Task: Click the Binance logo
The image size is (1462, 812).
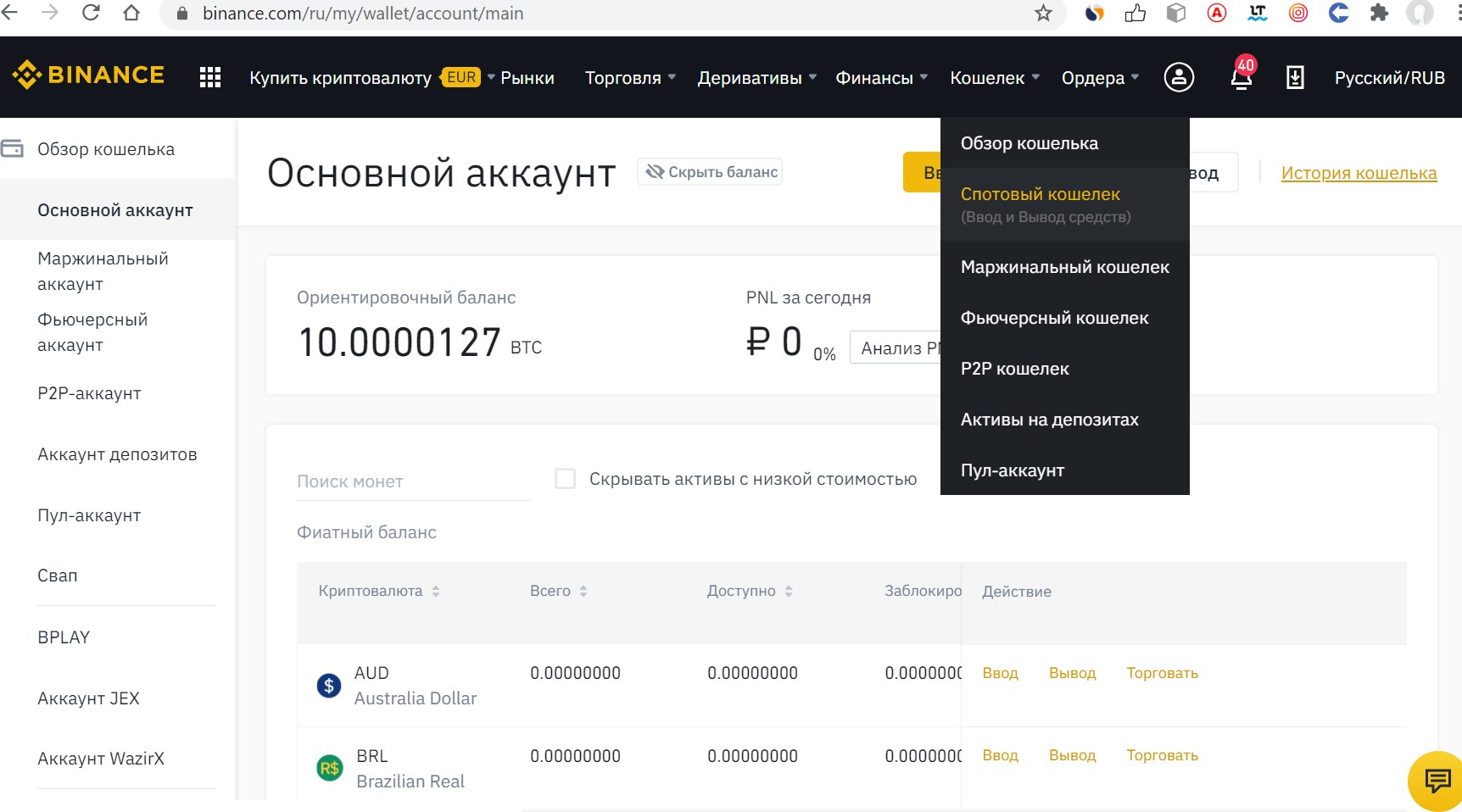Action: (x=88, y=75)
